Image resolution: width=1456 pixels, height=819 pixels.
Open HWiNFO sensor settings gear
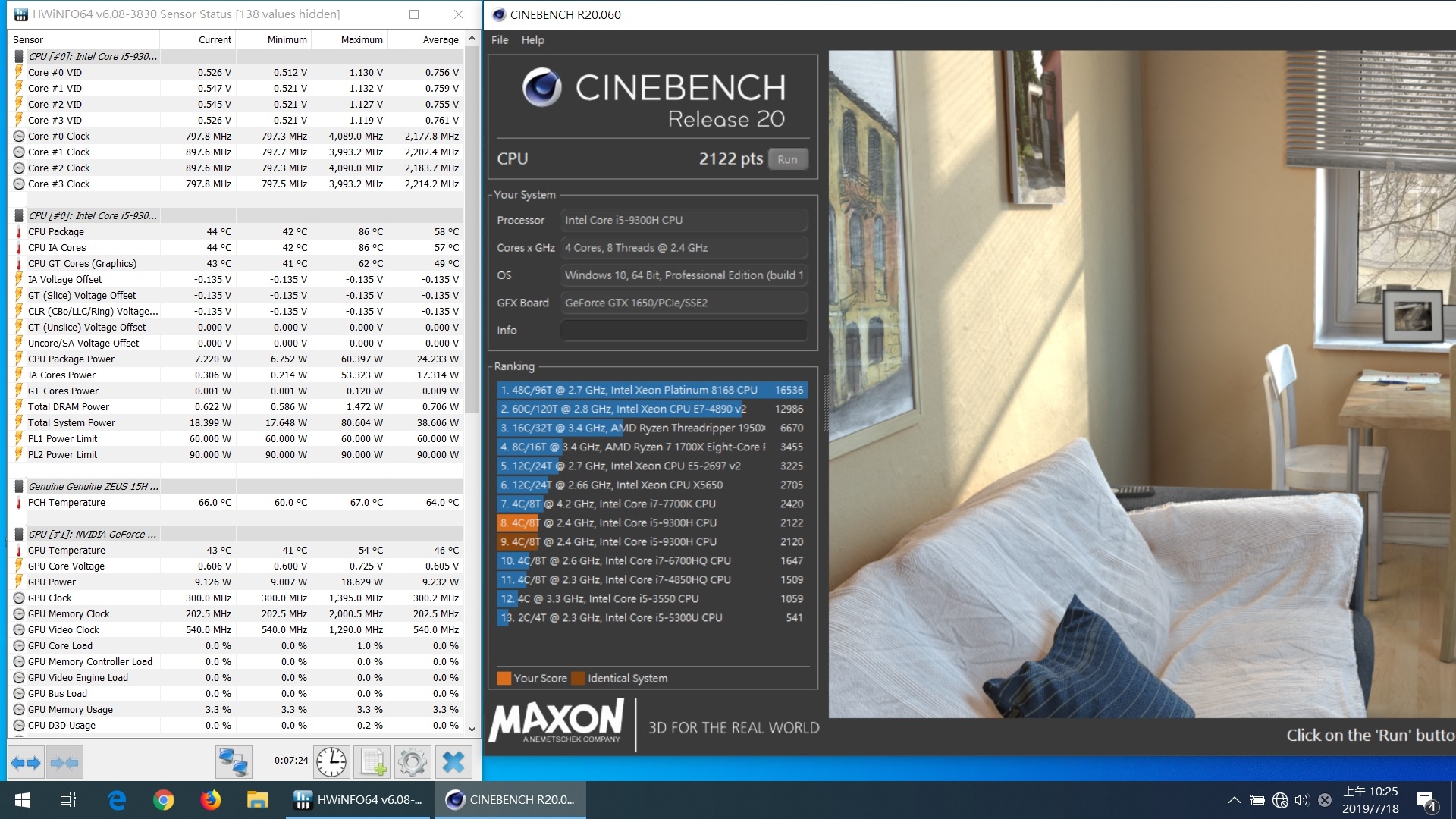pos(413,762)
